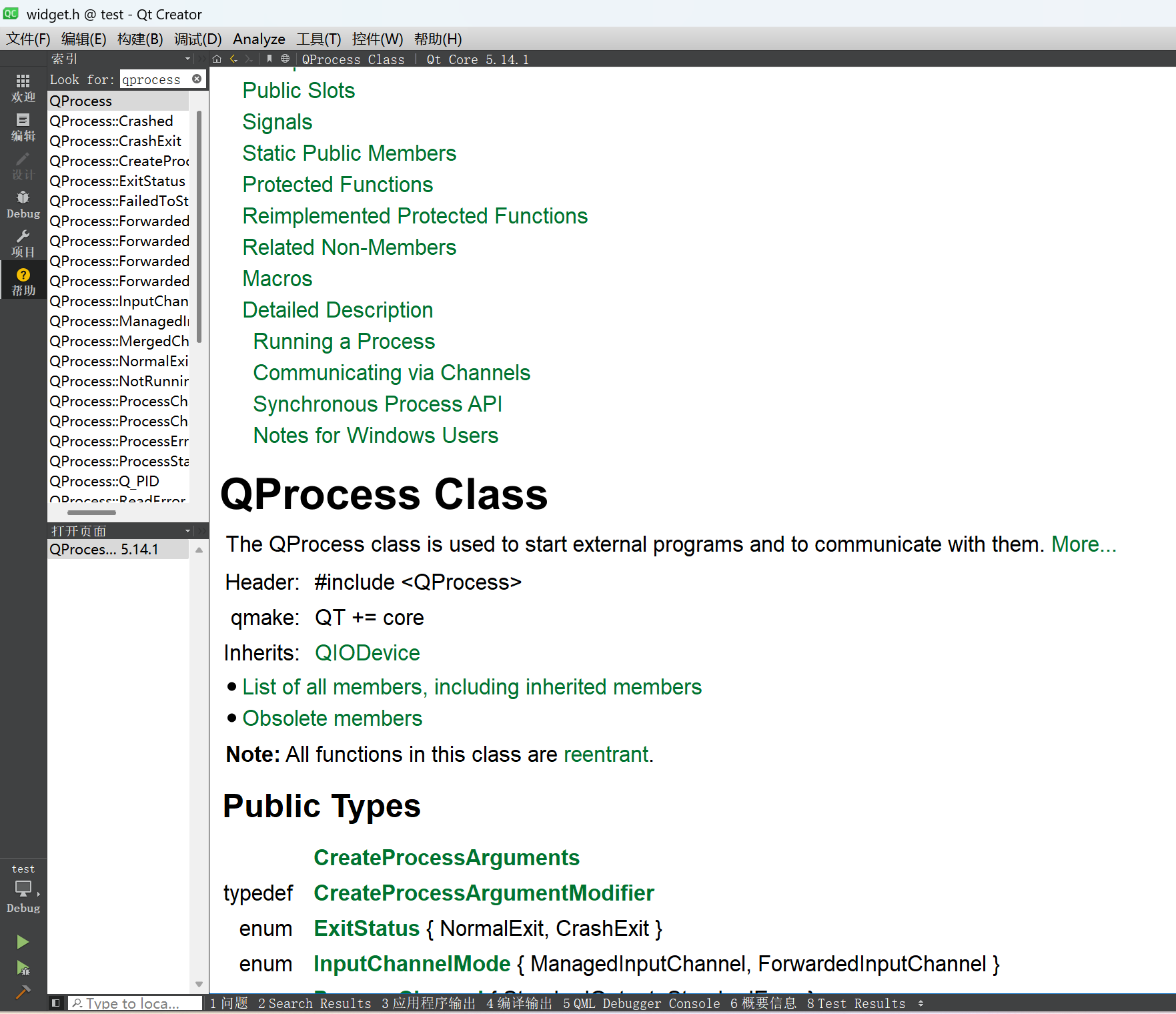Open 2 Search Results pane
Viewport: 1176px width, 1014px height.
coord(314,1003)
